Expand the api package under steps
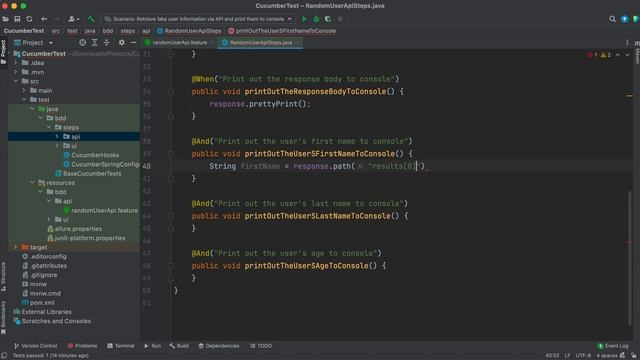 pyautogui.click(x=57, y=137)
